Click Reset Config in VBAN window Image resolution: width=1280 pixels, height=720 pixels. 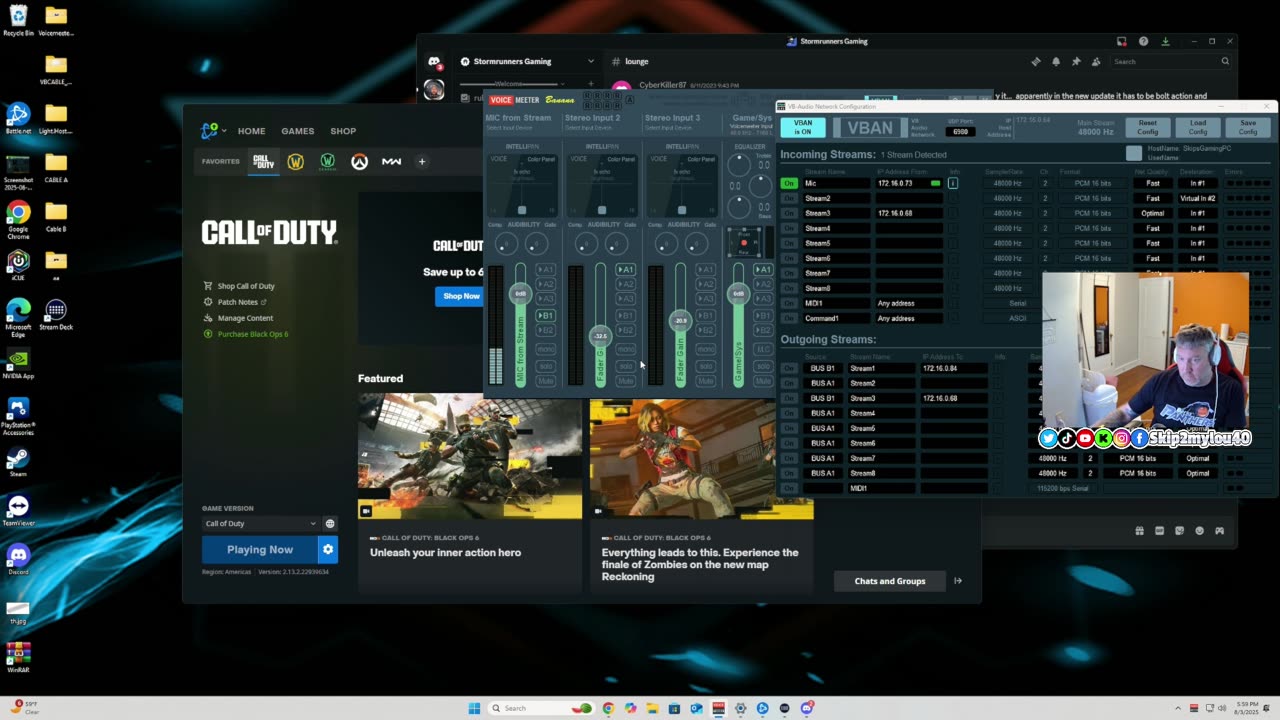[1148, 127]
